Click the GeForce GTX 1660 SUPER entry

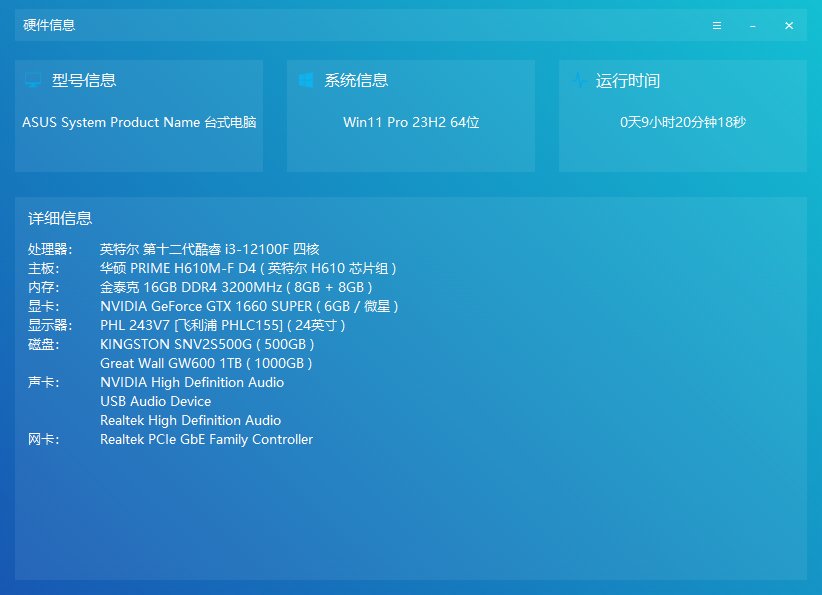click(249, 306)
